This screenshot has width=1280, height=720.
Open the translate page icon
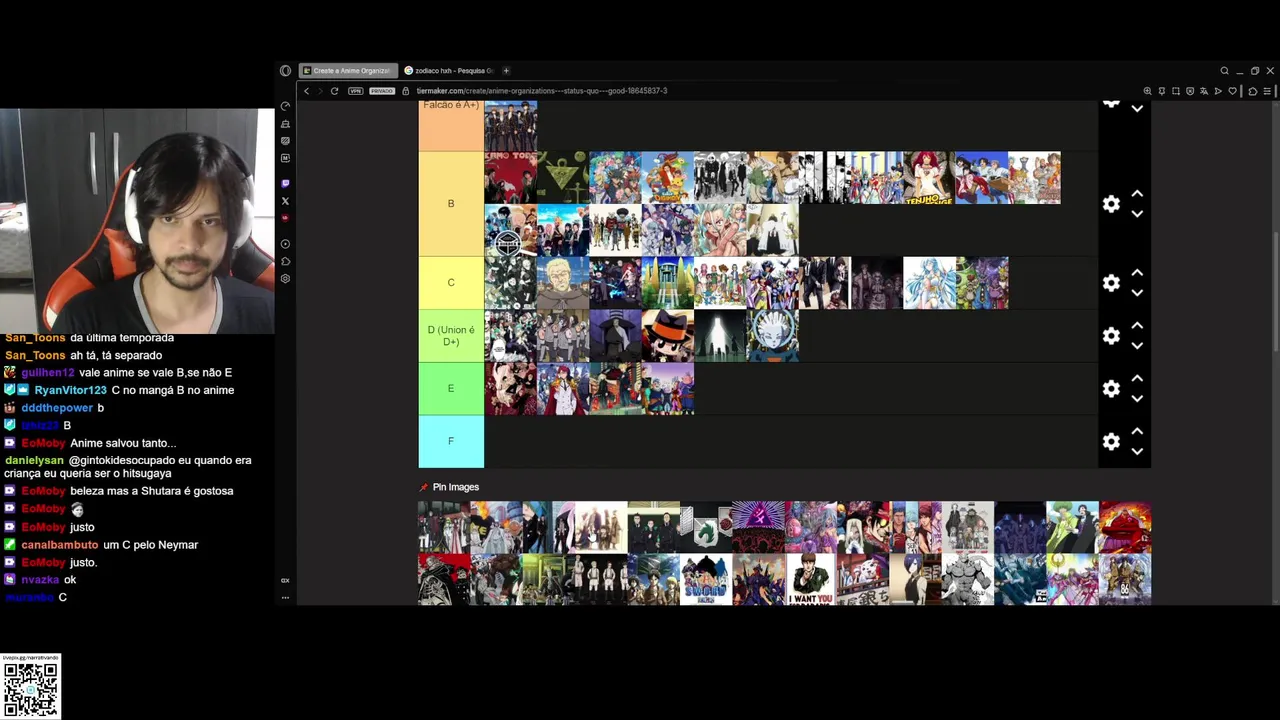(x=1204, y=91)
